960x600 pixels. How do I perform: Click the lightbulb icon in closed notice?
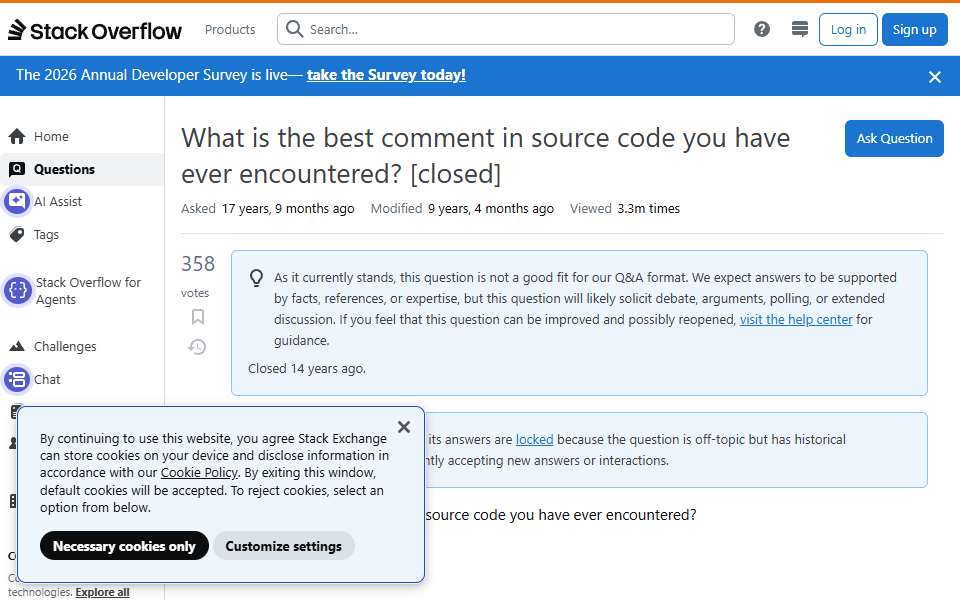[x=257, y=278]
